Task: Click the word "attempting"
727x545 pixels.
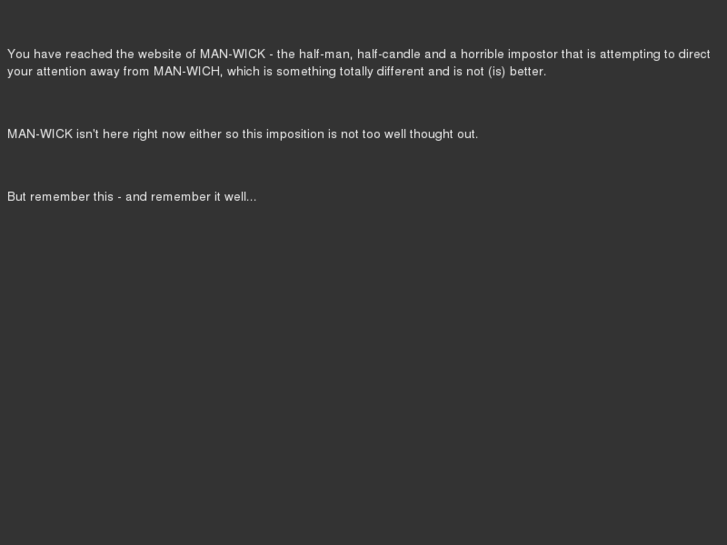Action: (628, 55)
